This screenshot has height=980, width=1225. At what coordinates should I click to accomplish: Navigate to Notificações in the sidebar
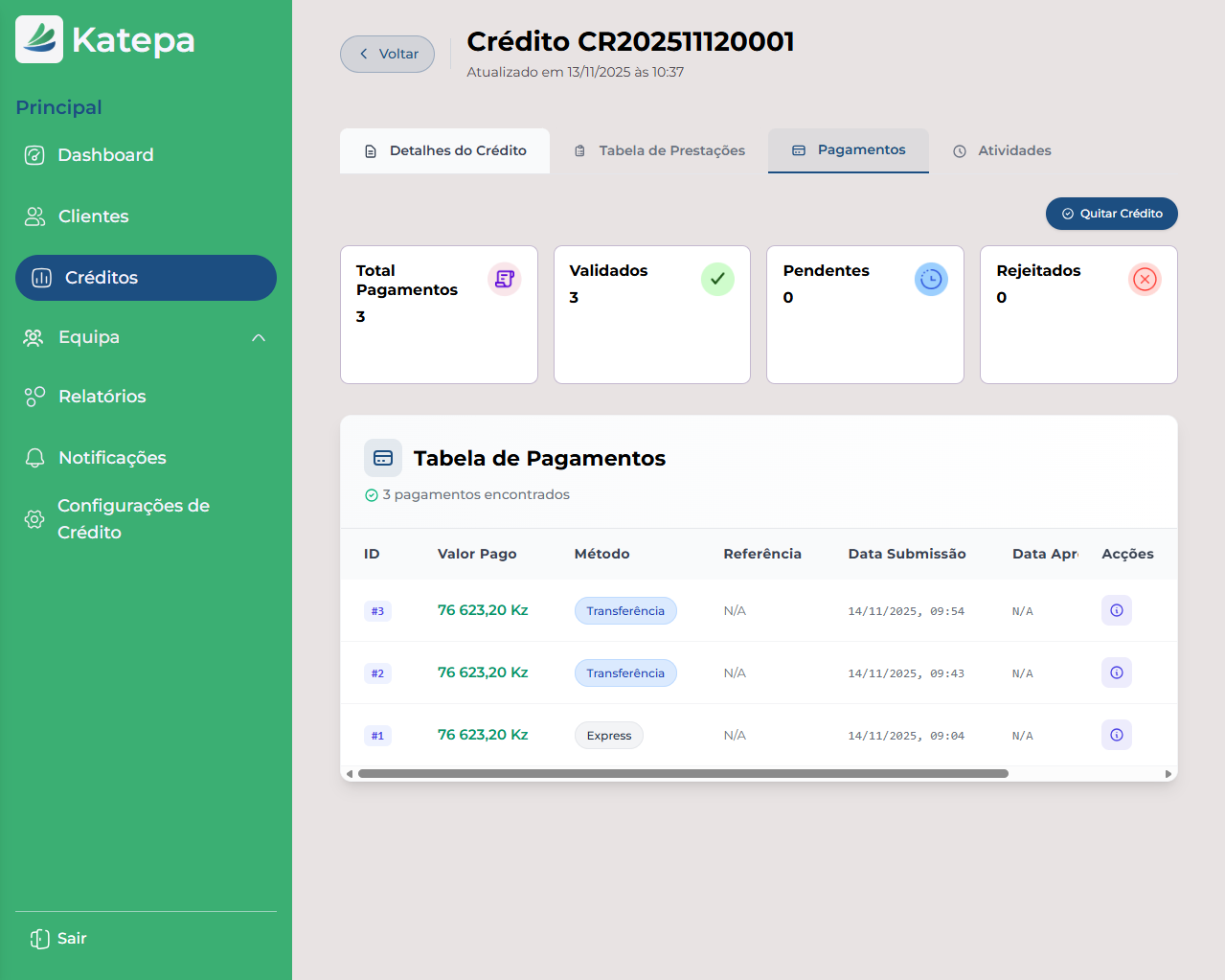point(112,458)
